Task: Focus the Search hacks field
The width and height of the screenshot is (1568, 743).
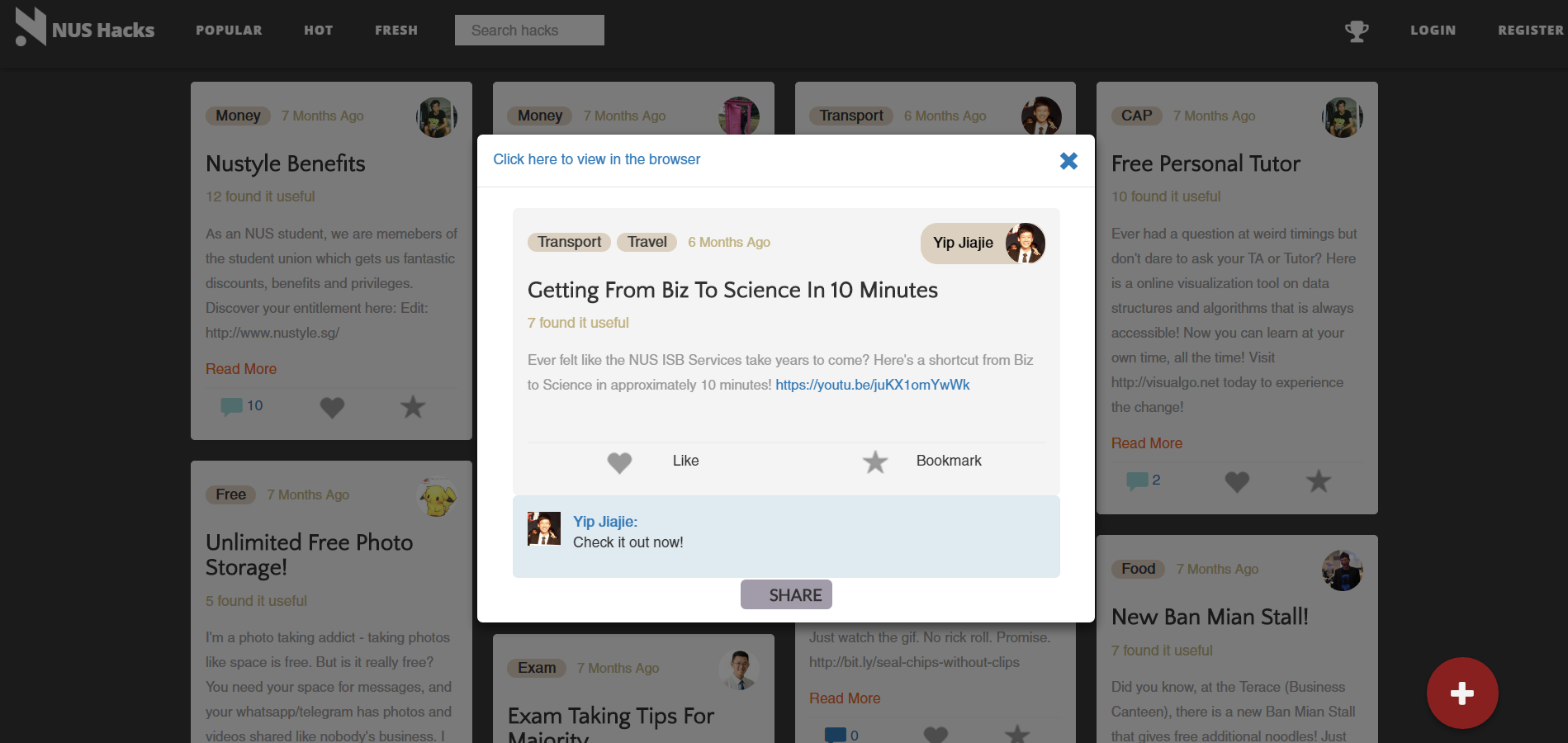Action: [529, 31]
